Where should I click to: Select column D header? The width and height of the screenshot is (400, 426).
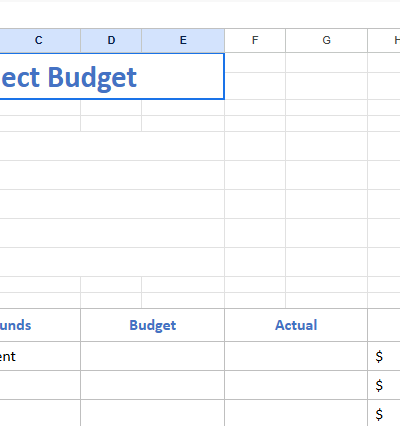click(x=111, y=40)
